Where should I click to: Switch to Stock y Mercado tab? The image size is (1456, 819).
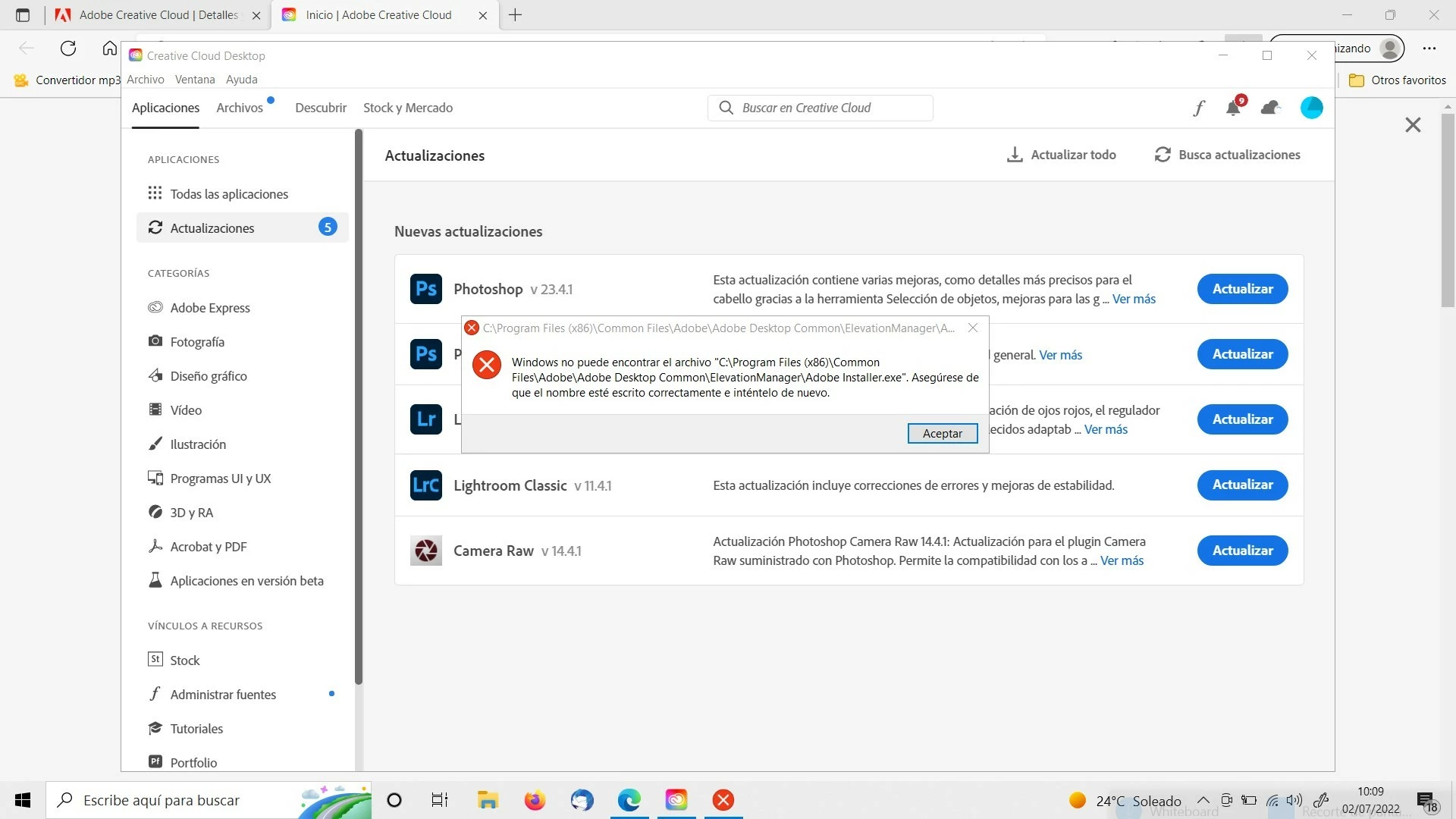click(408, 108)
